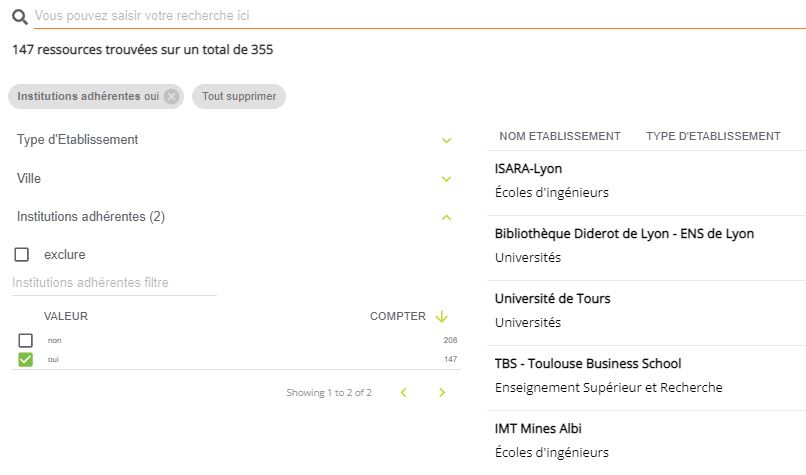Sort by 'NOM ETABLISSEMENT' column header
The width and height of the screenshot is (806, 475).
(x=559, y=136)
